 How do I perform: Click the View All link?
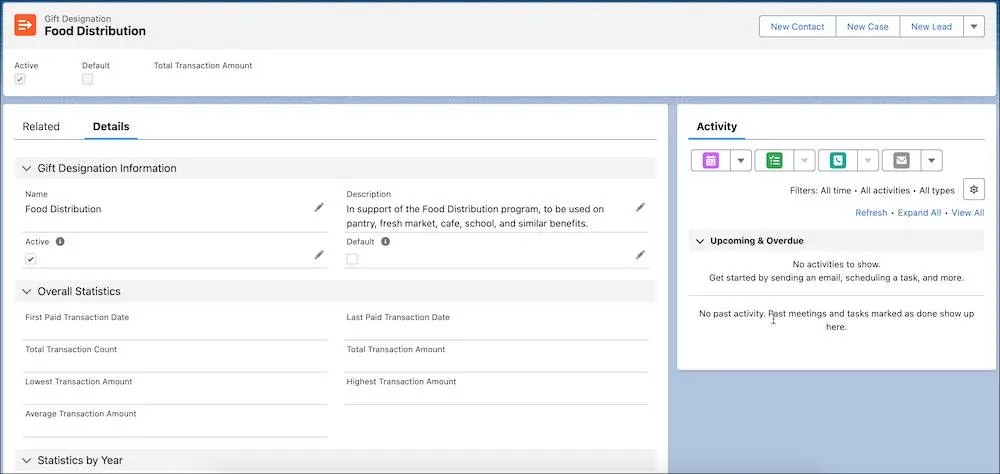tap(967, 212)
